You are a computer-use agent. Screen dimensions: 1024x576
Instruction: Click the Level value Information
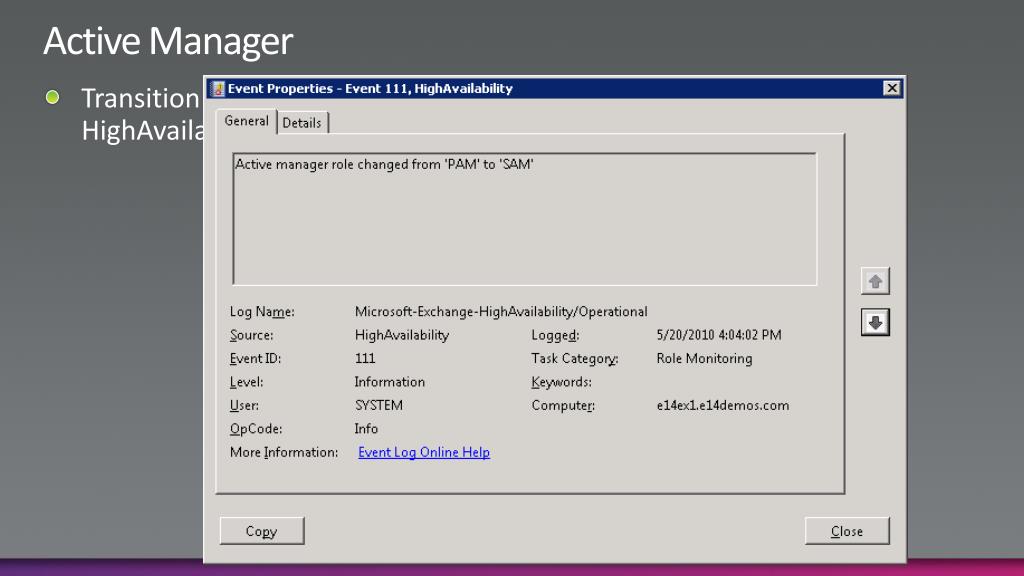click(389, 382)
